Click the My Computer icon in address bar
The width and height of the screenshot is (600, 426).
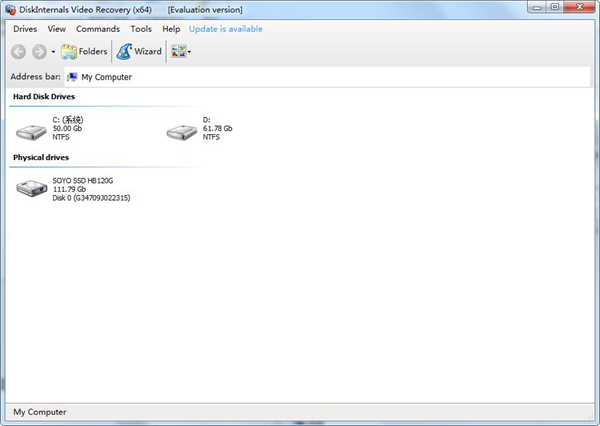[x=72, y=77]
